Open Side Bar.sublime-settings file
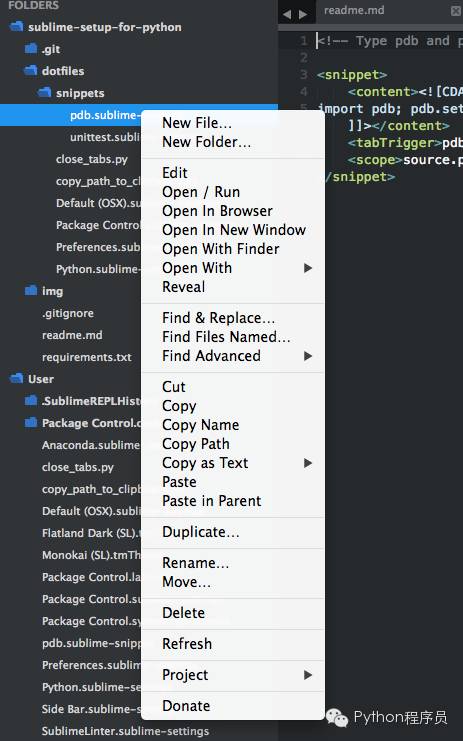The height and width of the screenshot is (741, 463). (91, 709)
